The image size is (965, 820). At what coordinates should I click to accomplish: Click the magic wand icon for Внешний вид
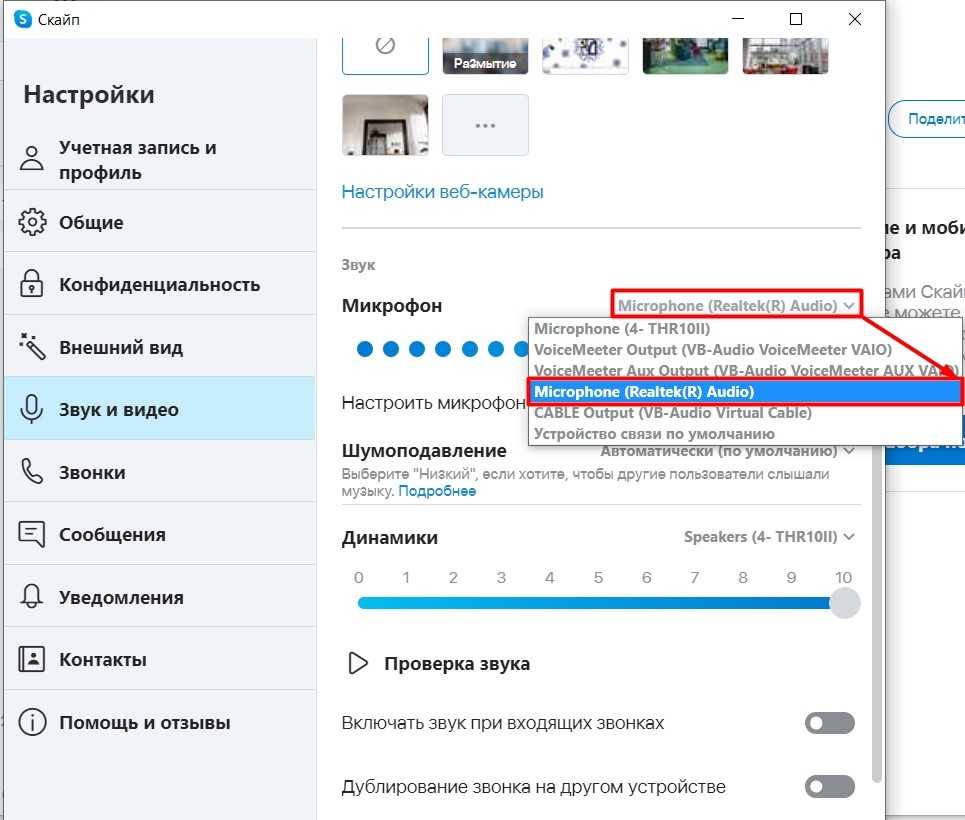(32, 346)
